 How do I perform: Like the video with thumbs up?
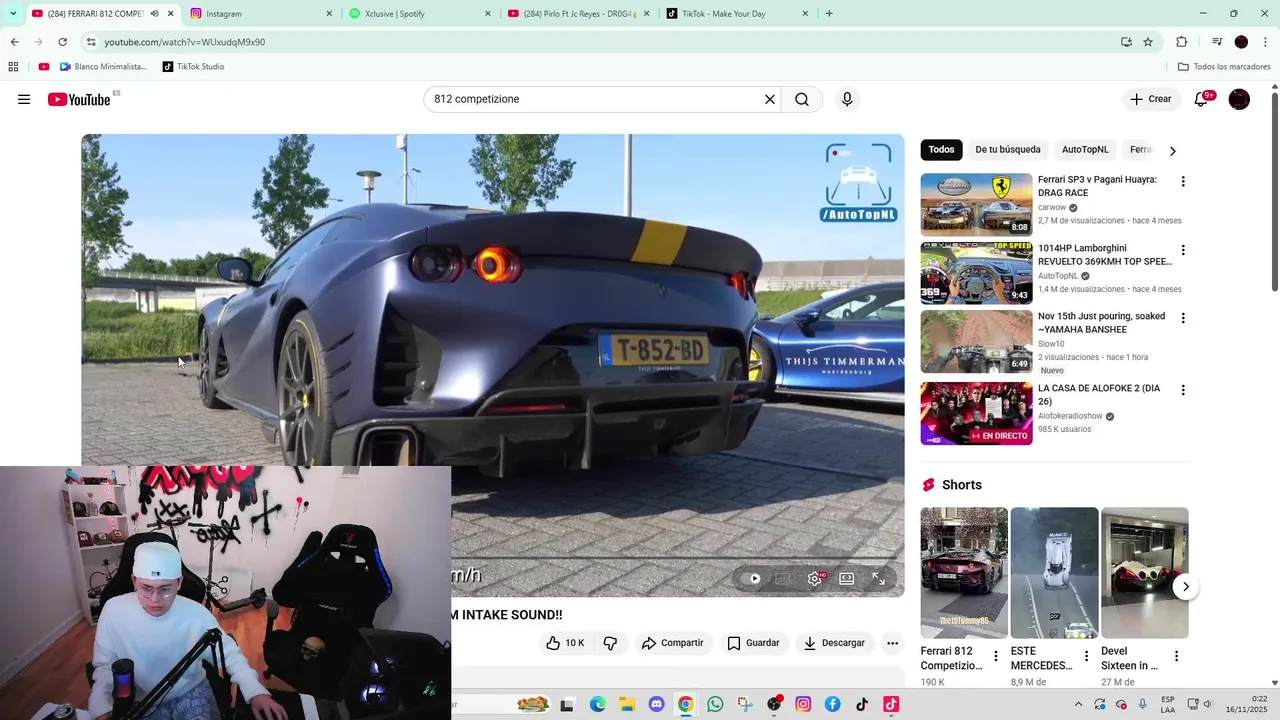click(565, 643)
